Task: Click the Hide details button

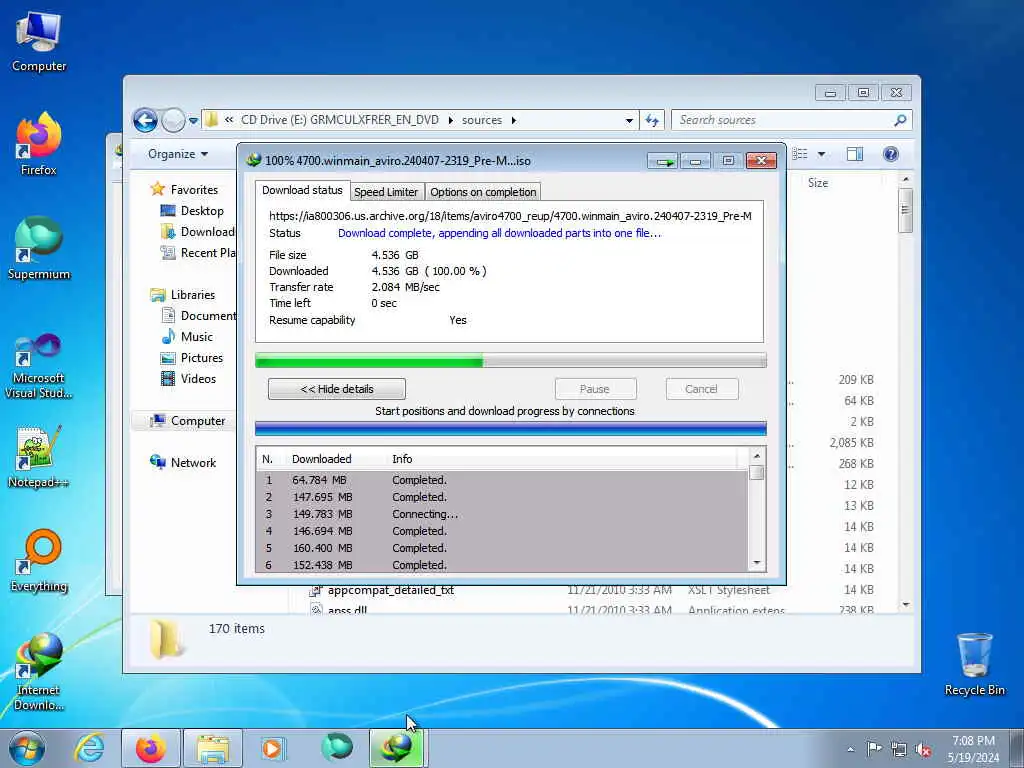Action: [336, 389]
